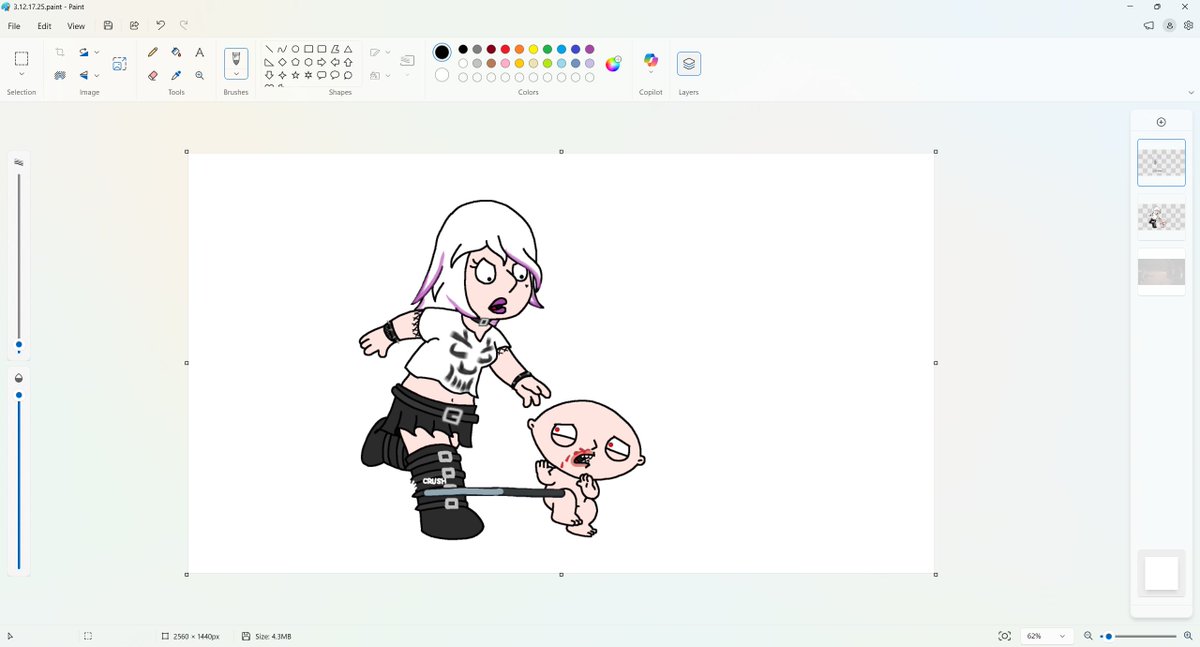Click the Redo arrow

[184, 26]
